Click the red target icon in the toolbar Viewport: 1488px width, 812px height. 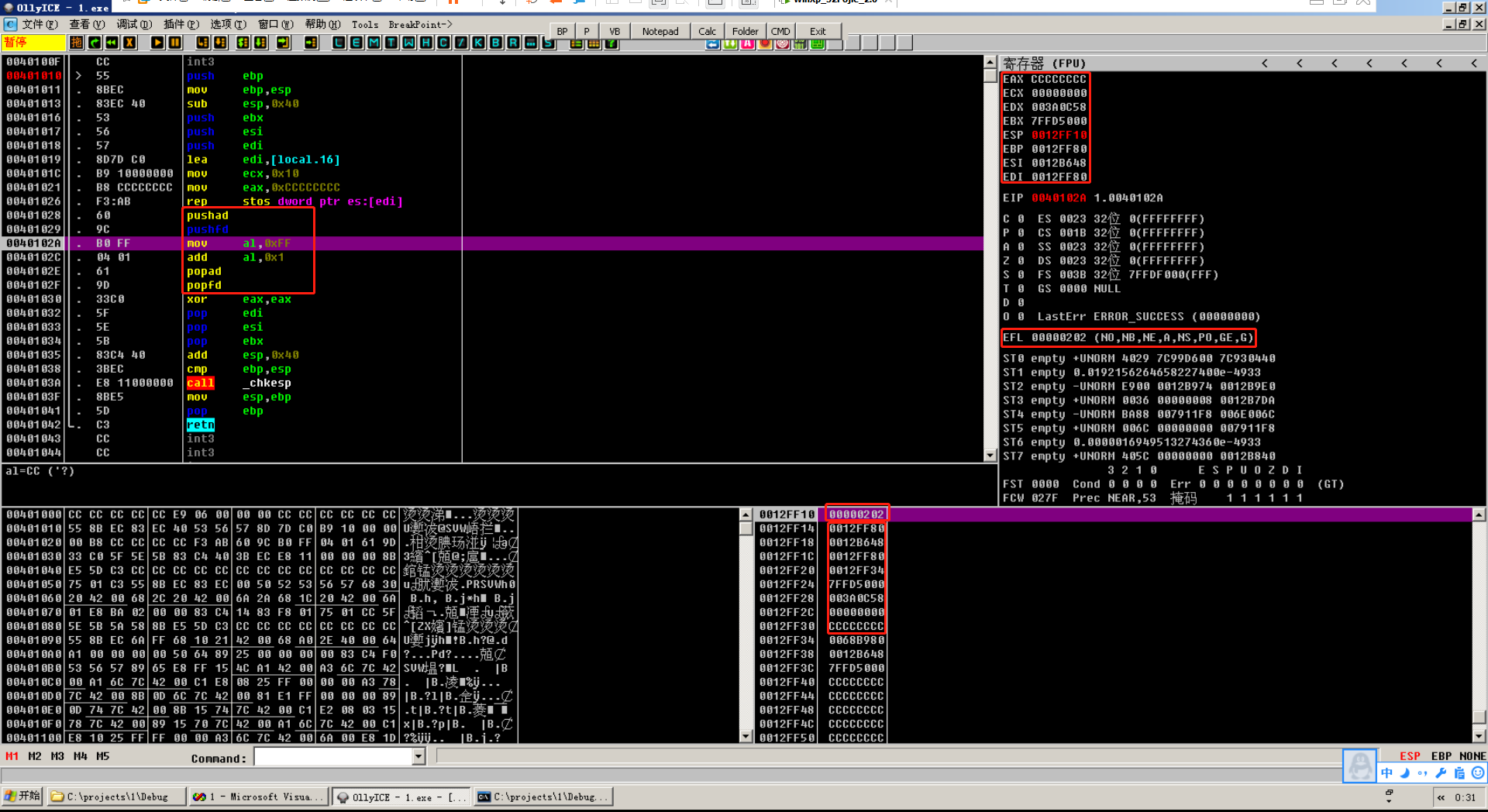tap(783, 43)
